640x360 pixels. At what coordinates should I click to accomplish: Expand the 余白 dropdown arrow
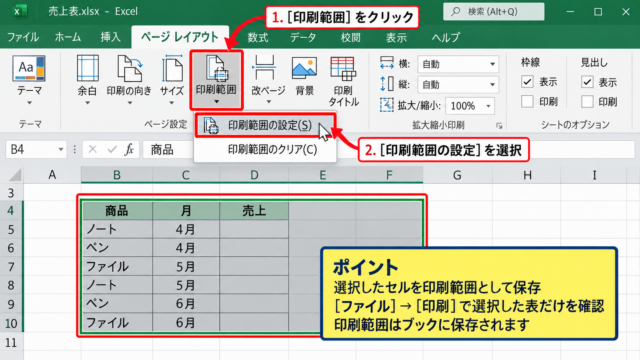(x=87, y=103)
